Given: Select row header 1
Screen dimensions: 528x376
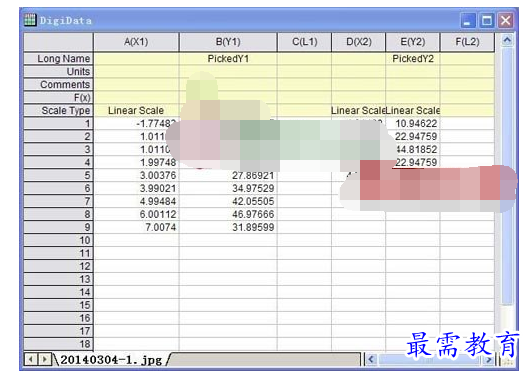Looking at the screenshot, I should pyautogui.click(x=59, y=124).
